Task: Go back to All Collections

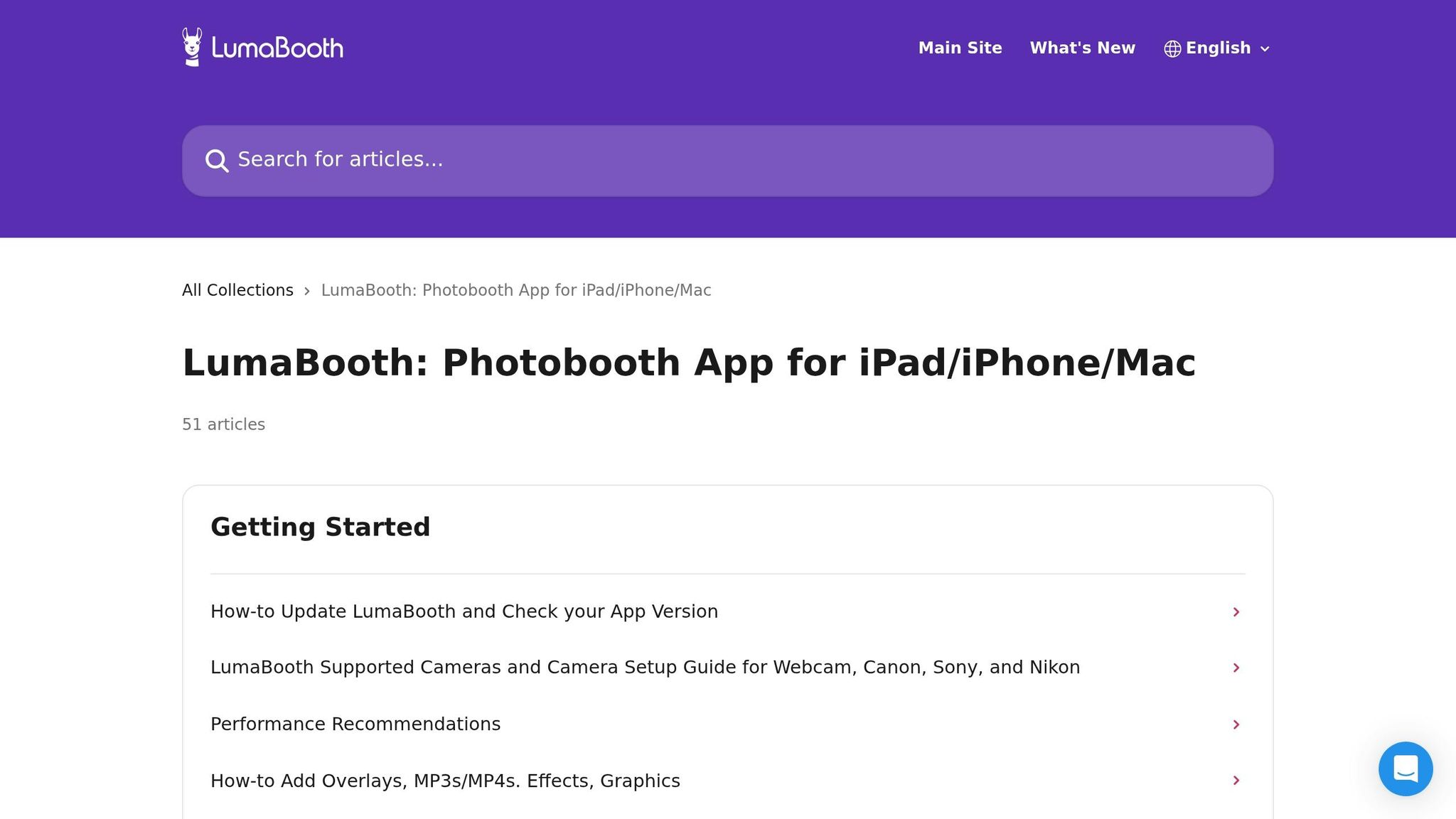Action: coord(237,290)
